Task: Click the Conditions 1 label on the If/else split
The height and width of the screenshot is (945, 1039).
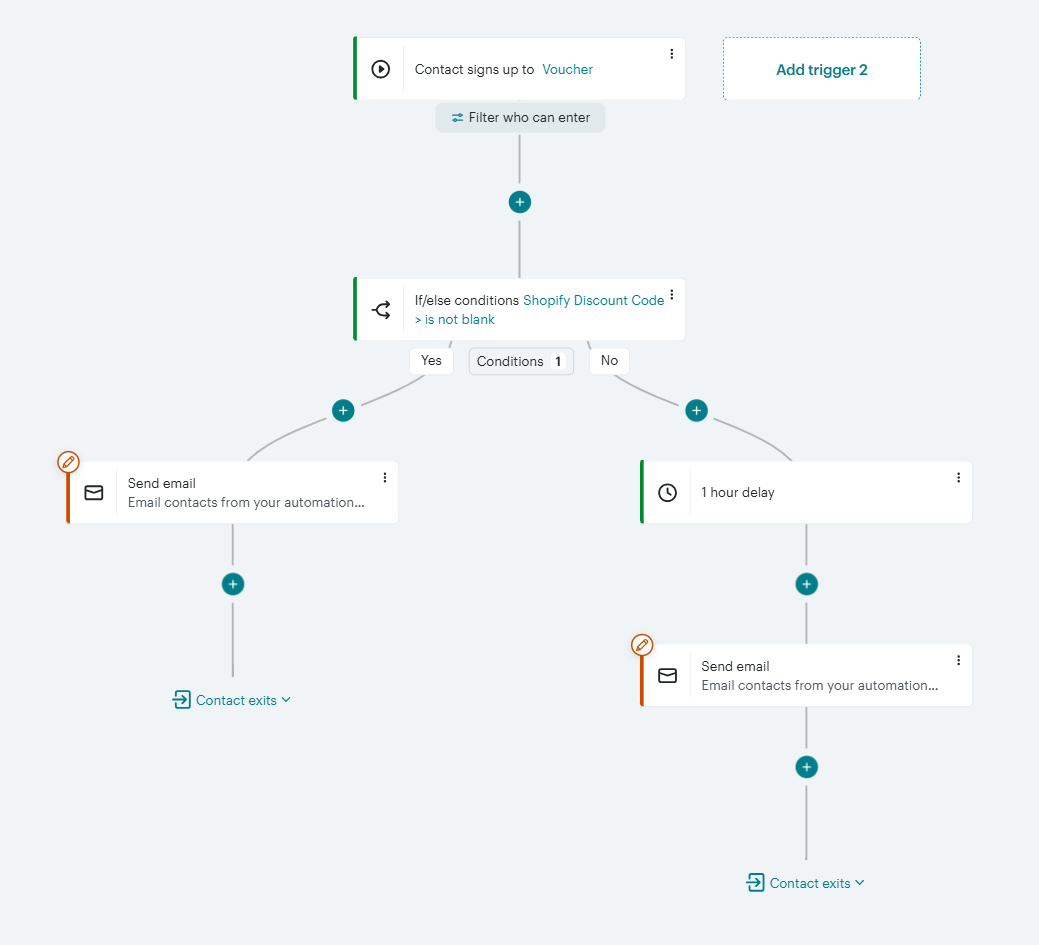Action: point(520,361)
